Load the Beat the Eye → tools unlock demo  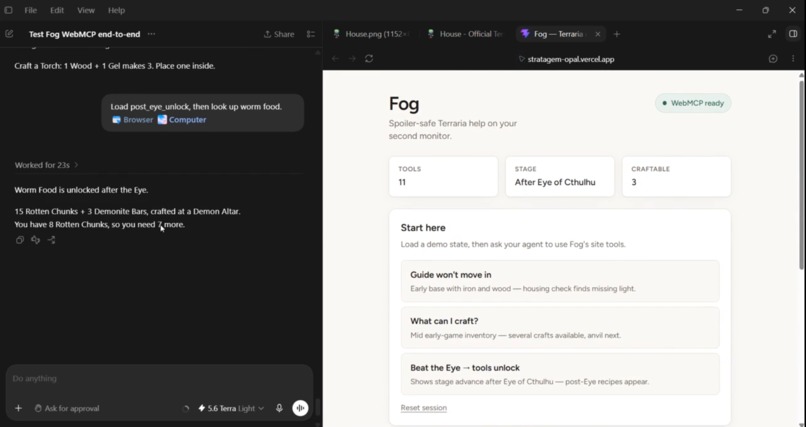point(560,374)
